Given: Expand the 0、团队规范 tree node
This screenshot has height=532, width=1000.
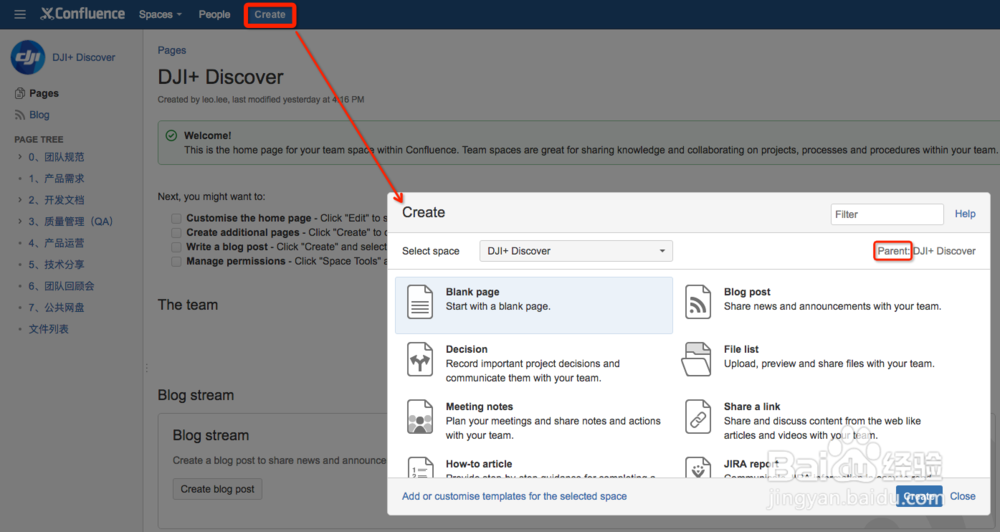Looking at the screenshot, I should coord(20,156).
